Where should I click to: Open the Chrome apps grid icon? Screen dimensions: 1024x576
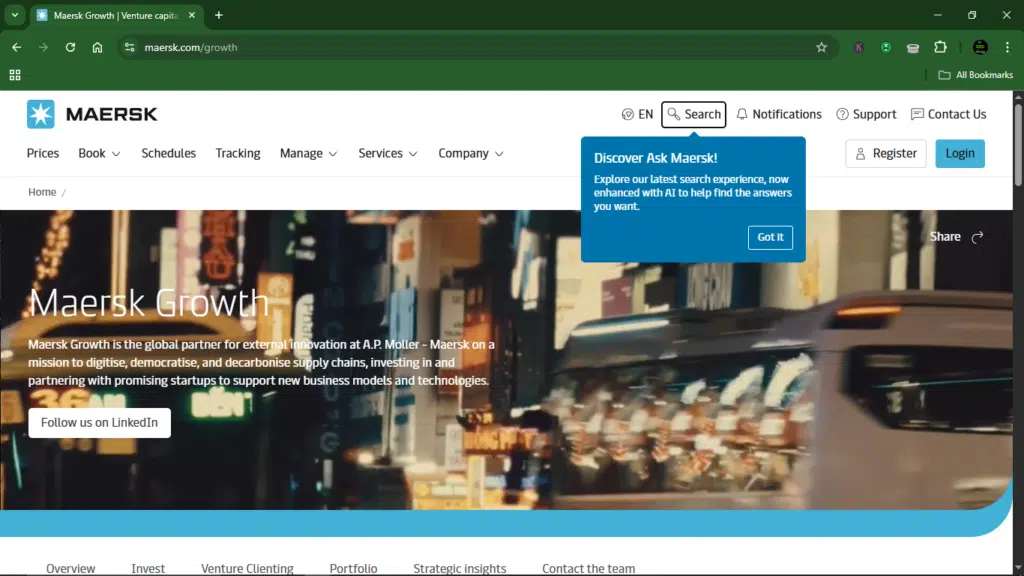15,75
